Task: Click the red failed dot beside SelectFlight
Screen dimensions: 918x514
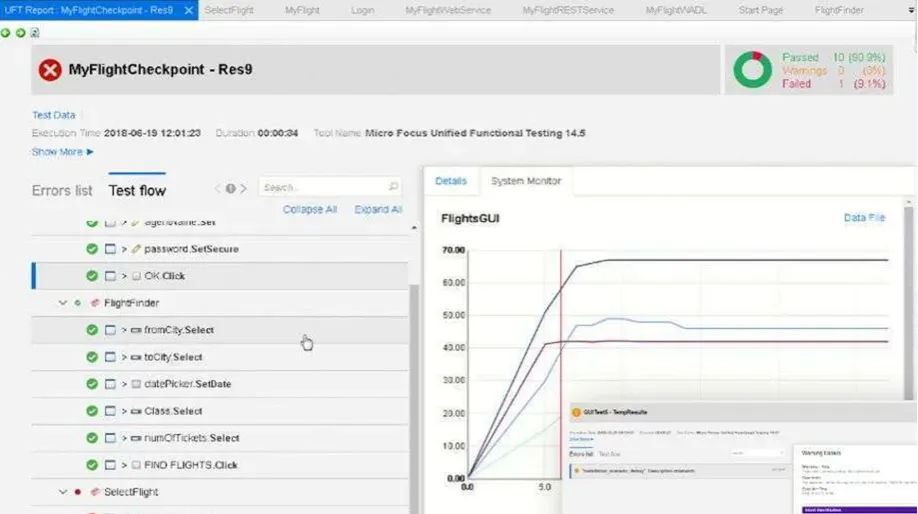Action: coord(77,492)
